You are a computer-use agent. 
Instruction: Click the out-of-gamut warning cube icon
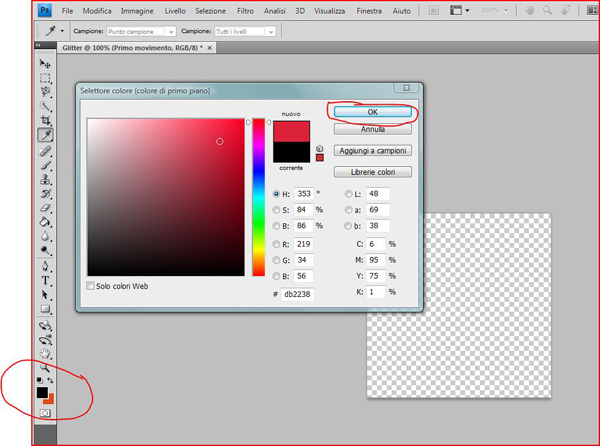(320, 149)
